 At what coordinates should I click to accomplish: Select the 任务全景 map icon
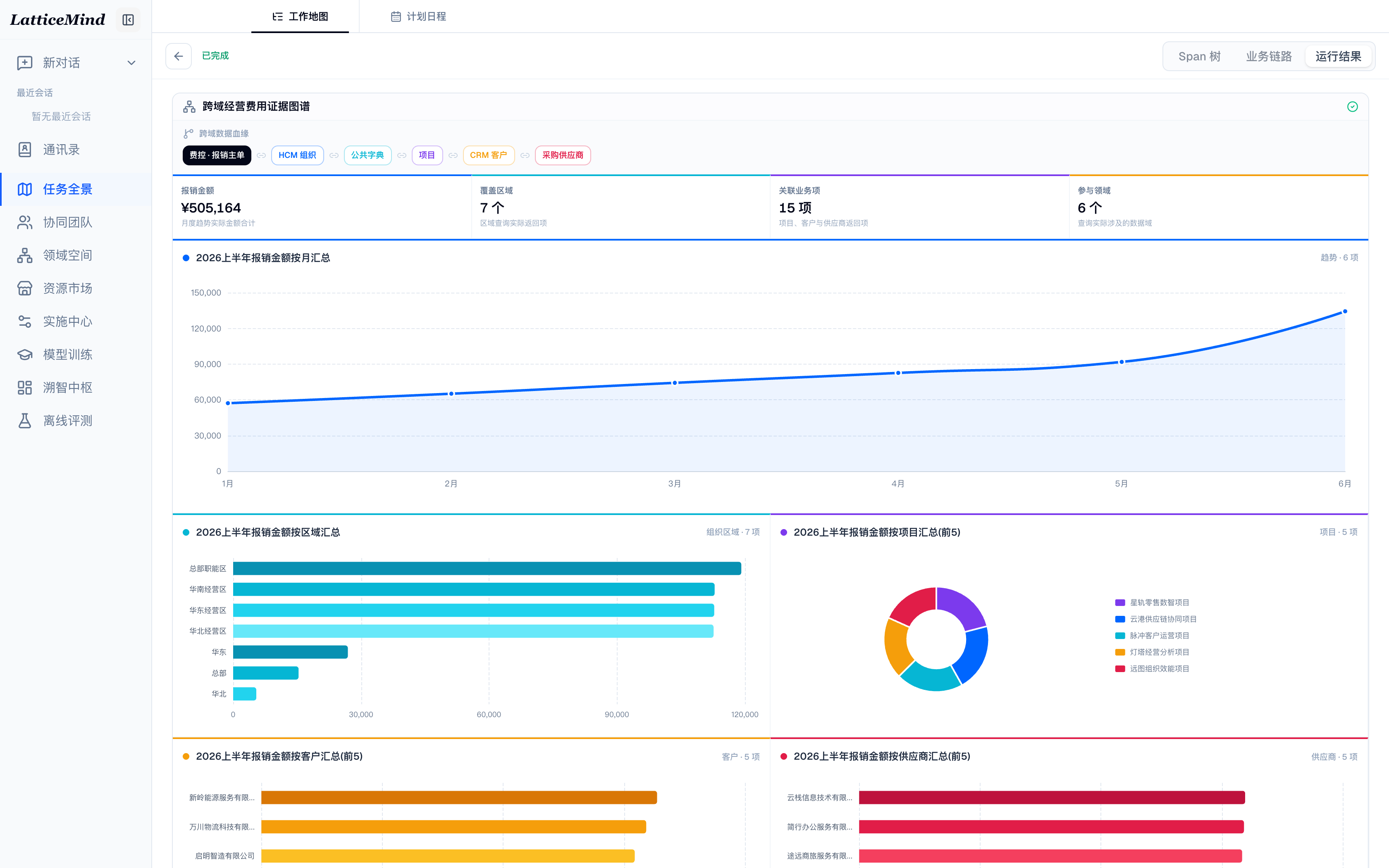[x=25, y=189]
